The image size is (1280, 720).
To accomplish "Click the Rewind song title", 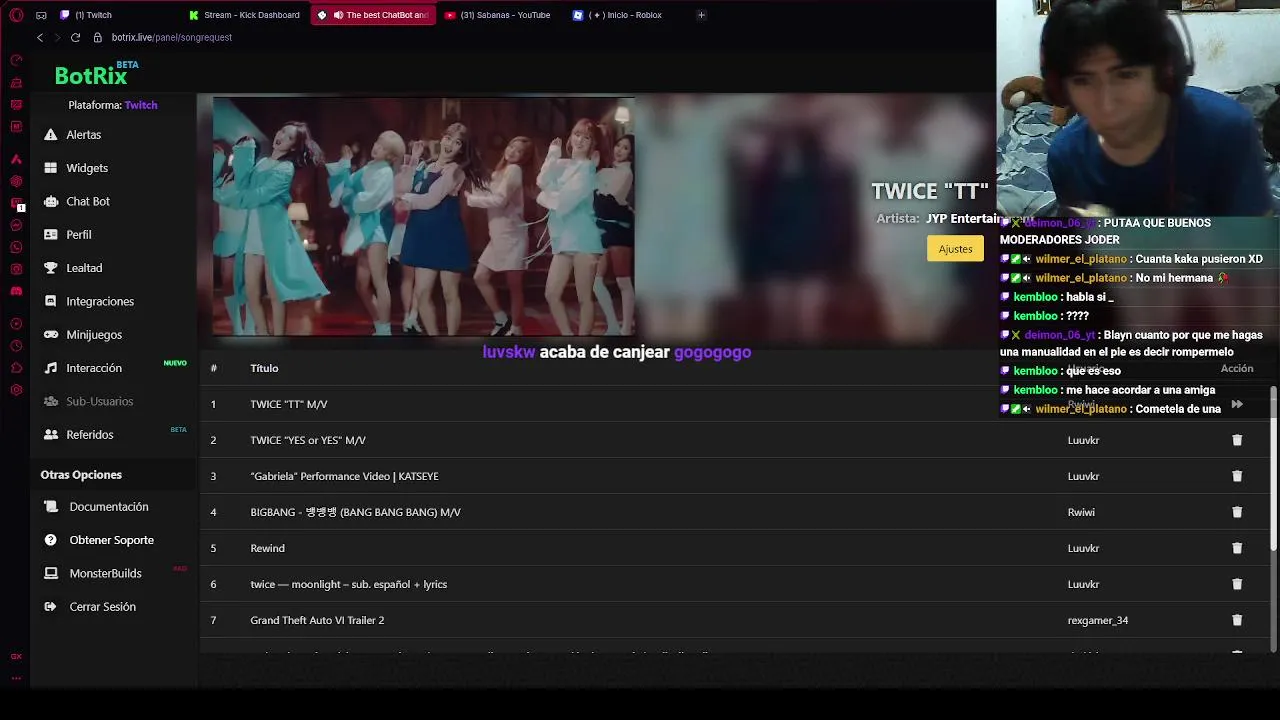I will pos(267,548).
